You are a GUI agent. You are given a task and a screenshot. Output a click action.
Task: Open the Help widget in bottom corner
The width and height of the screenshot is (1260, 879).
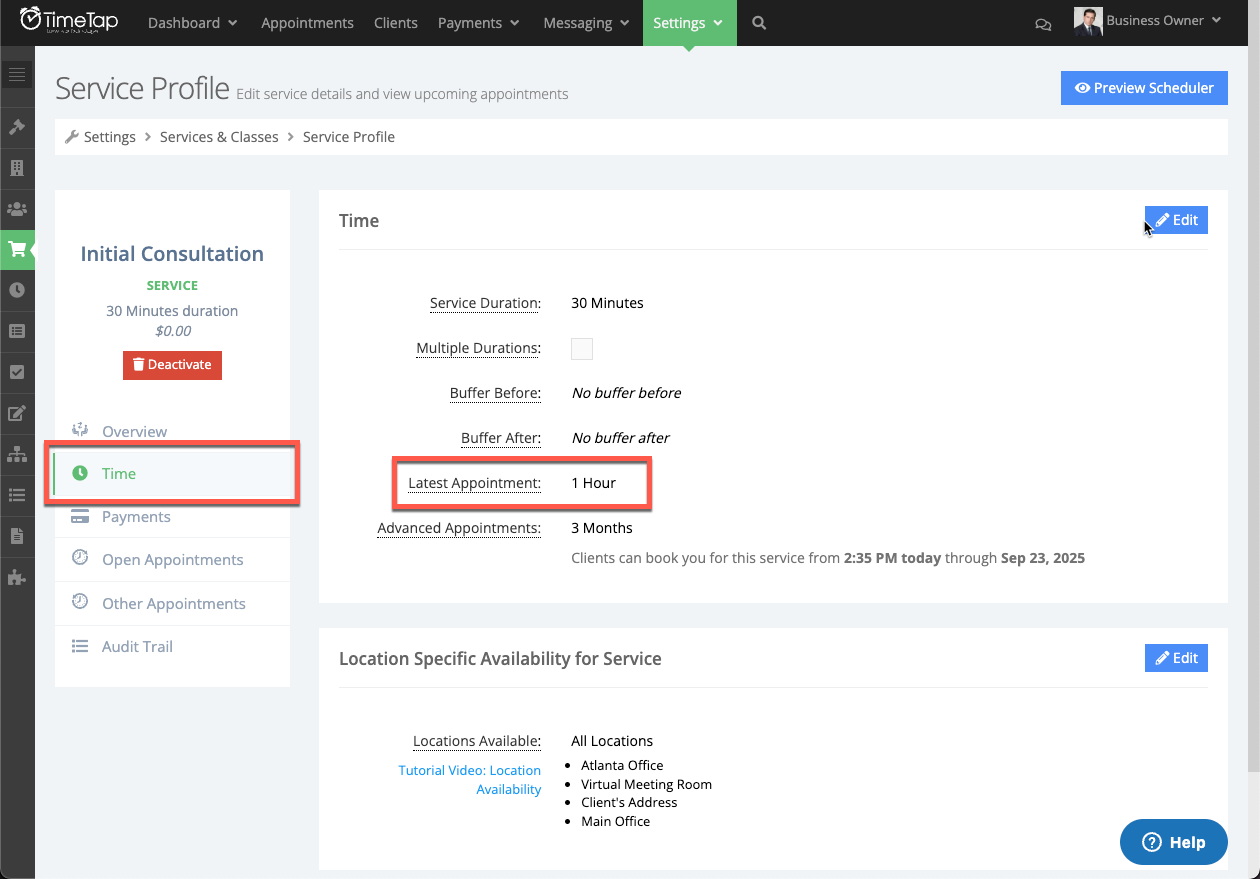coord(1173,842)
